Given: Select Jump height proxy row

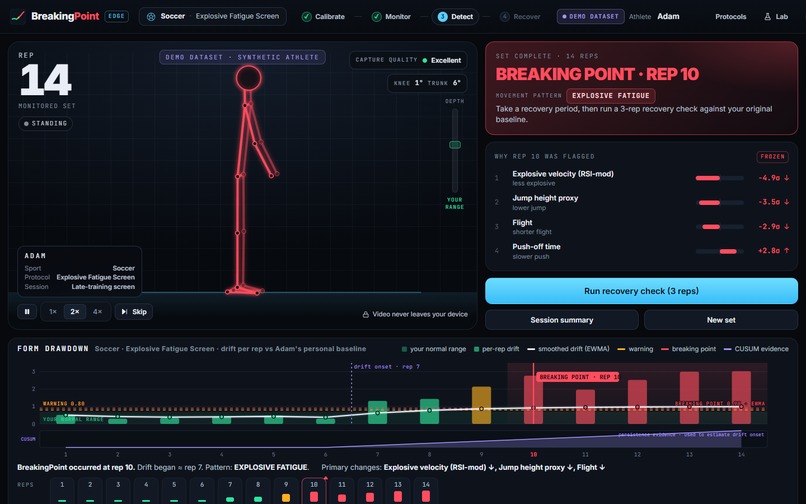Looking at the screenshot, I should [x=641, y=202].
